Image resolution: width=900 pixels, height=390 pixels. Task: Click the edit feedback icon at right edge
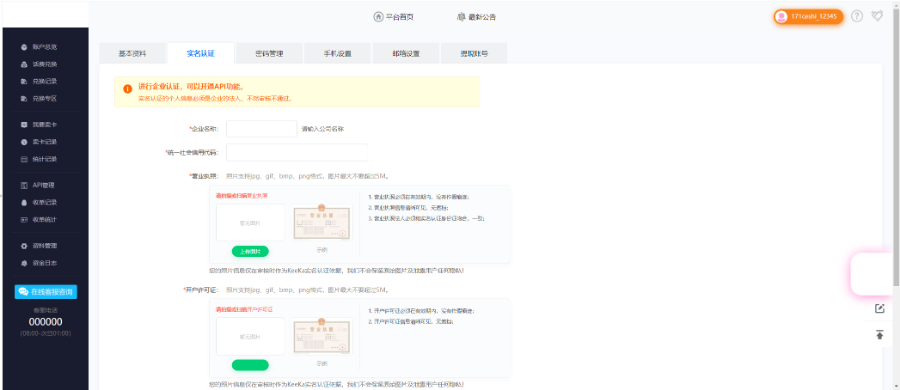tap(879, 309)
